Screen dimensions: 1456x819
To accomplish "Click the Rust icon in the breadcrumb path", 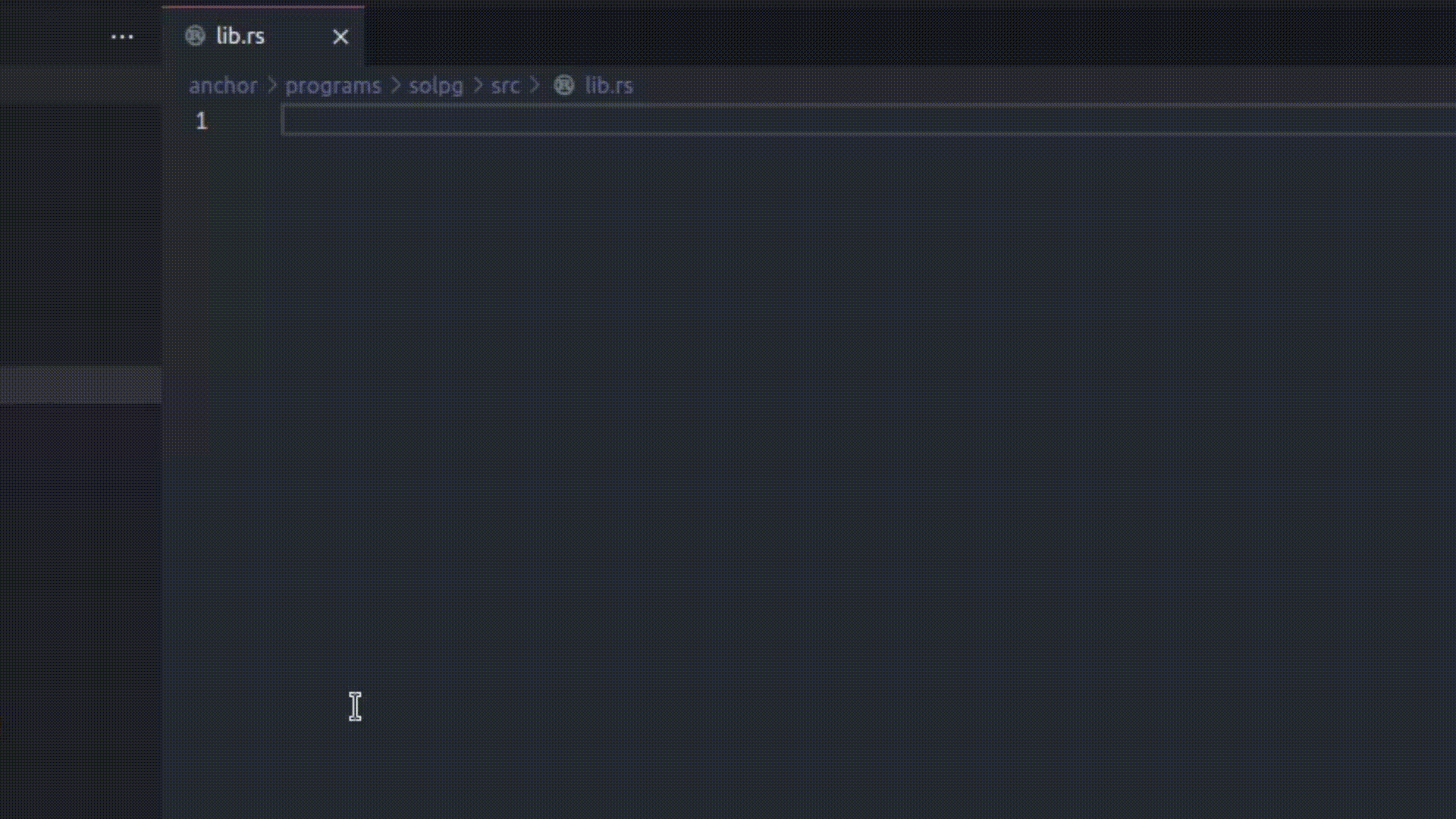I will [x=563, y=85].
